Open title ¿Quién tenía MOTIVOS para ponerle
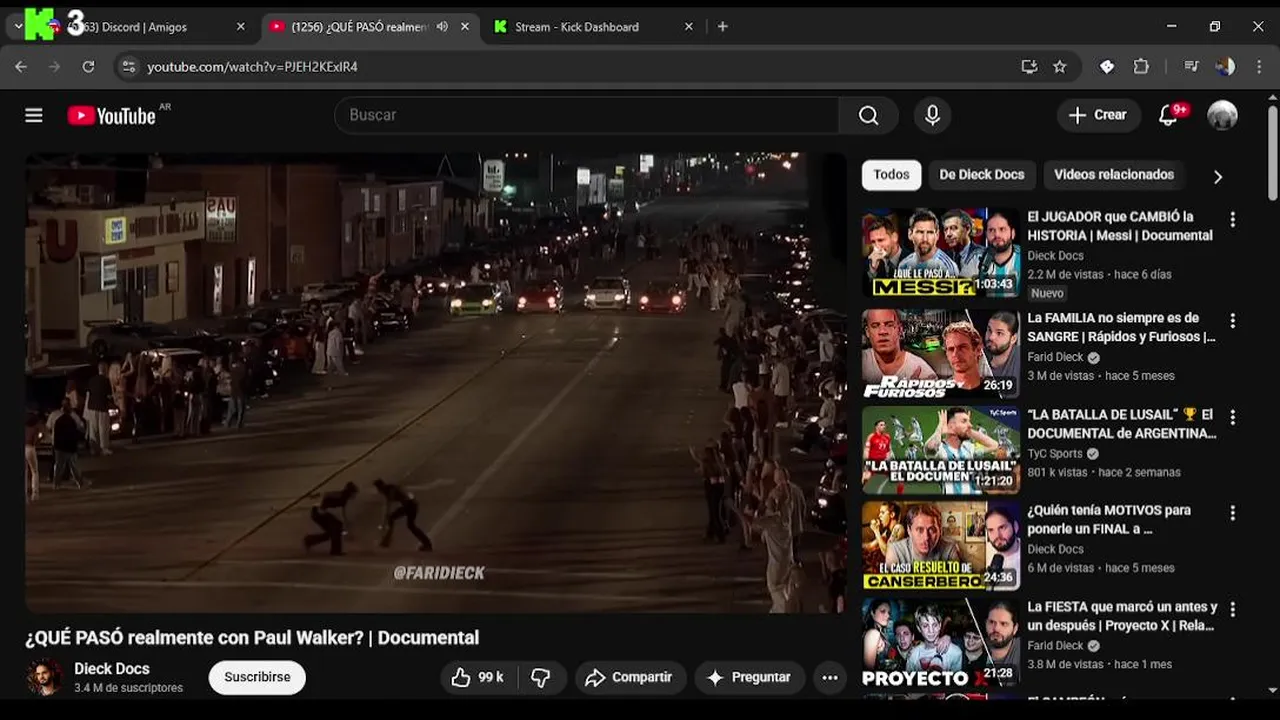 1109,519
